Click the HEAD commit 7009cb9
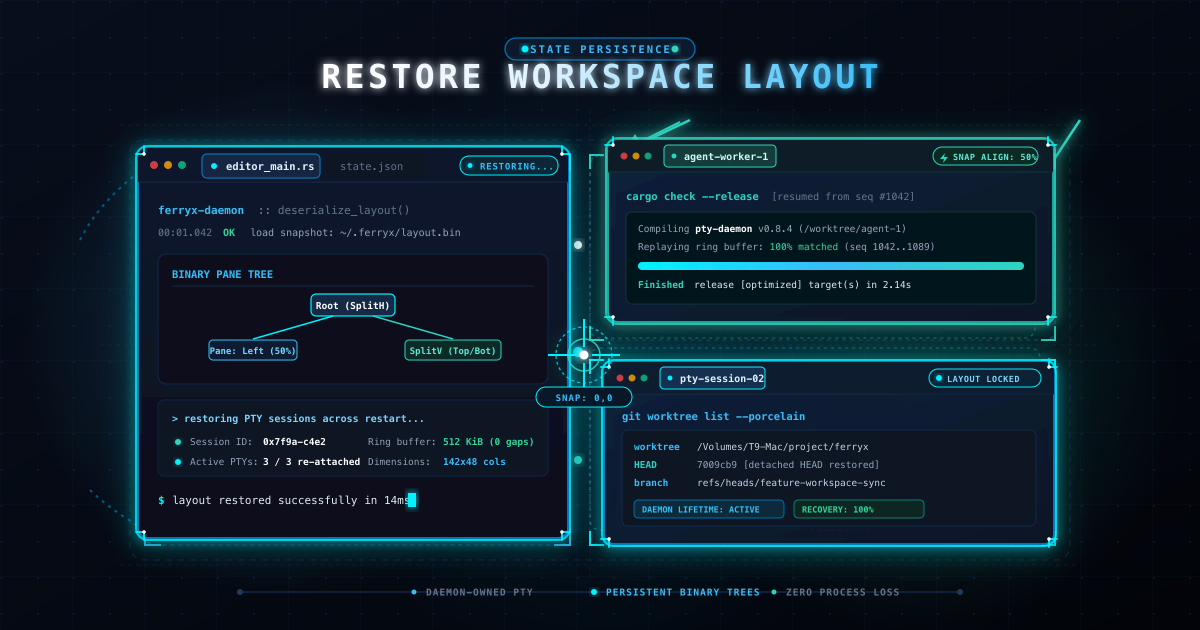 pyautogui.click(x=719, y=465)
